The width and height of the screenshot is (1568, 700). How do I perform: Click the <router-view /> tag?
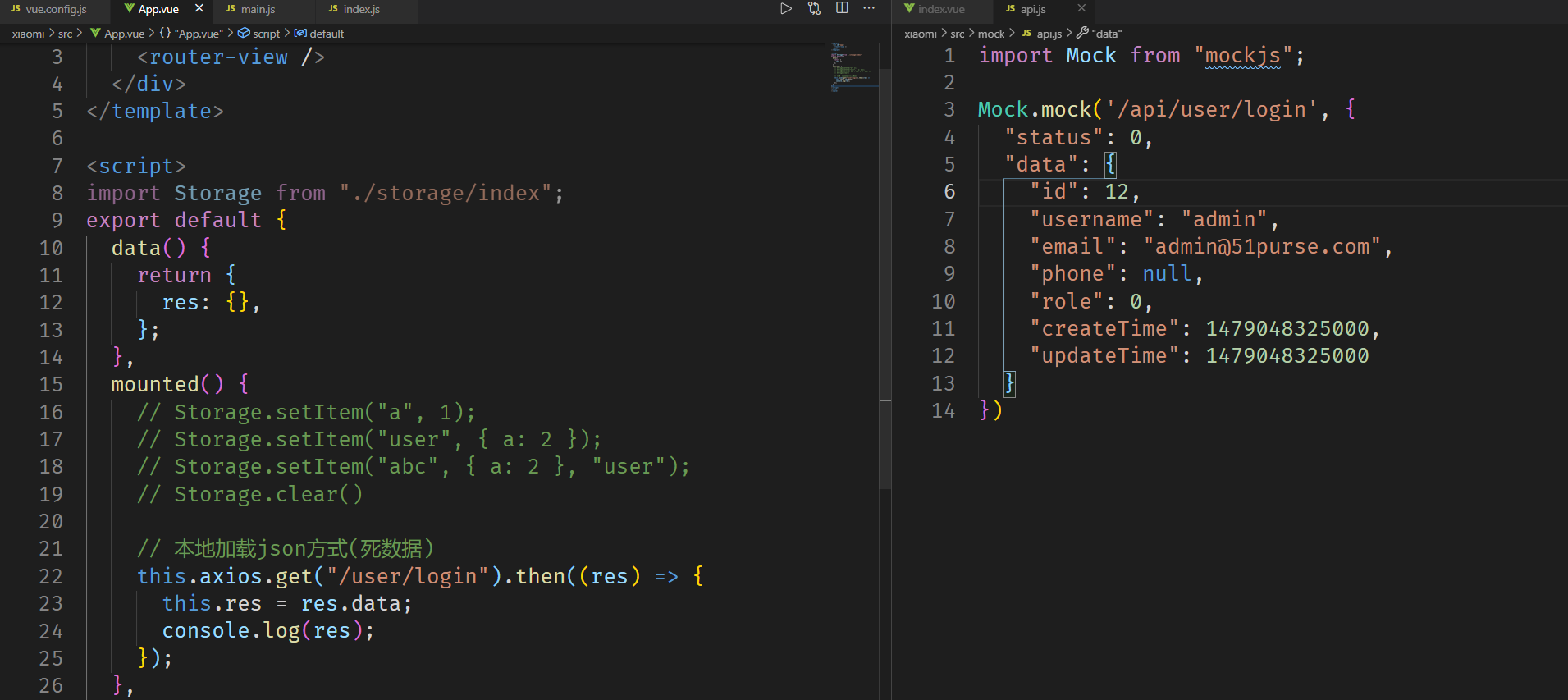point(231,57)
